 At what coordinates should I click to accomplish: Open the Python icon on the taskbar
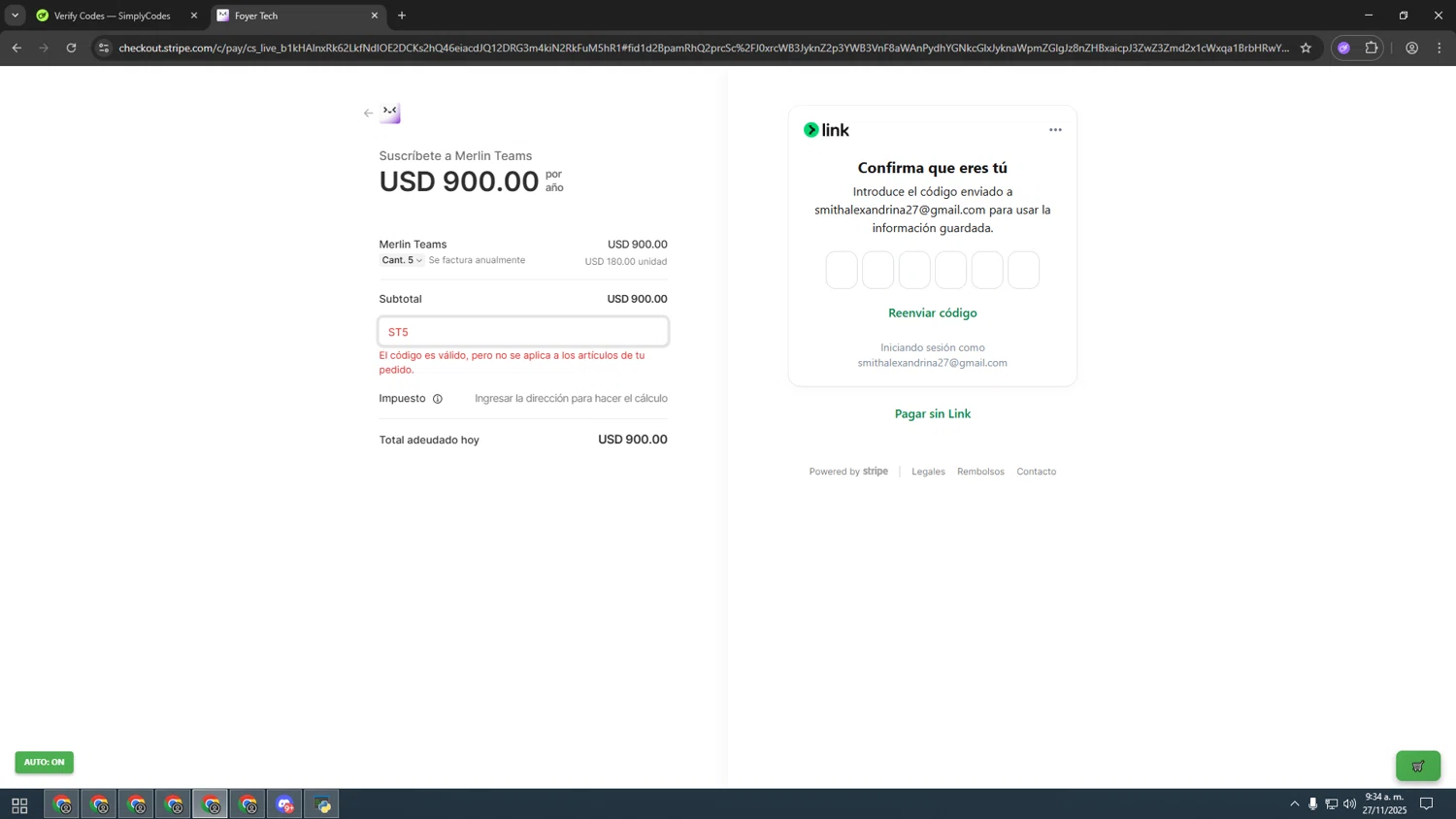[322, 804]
